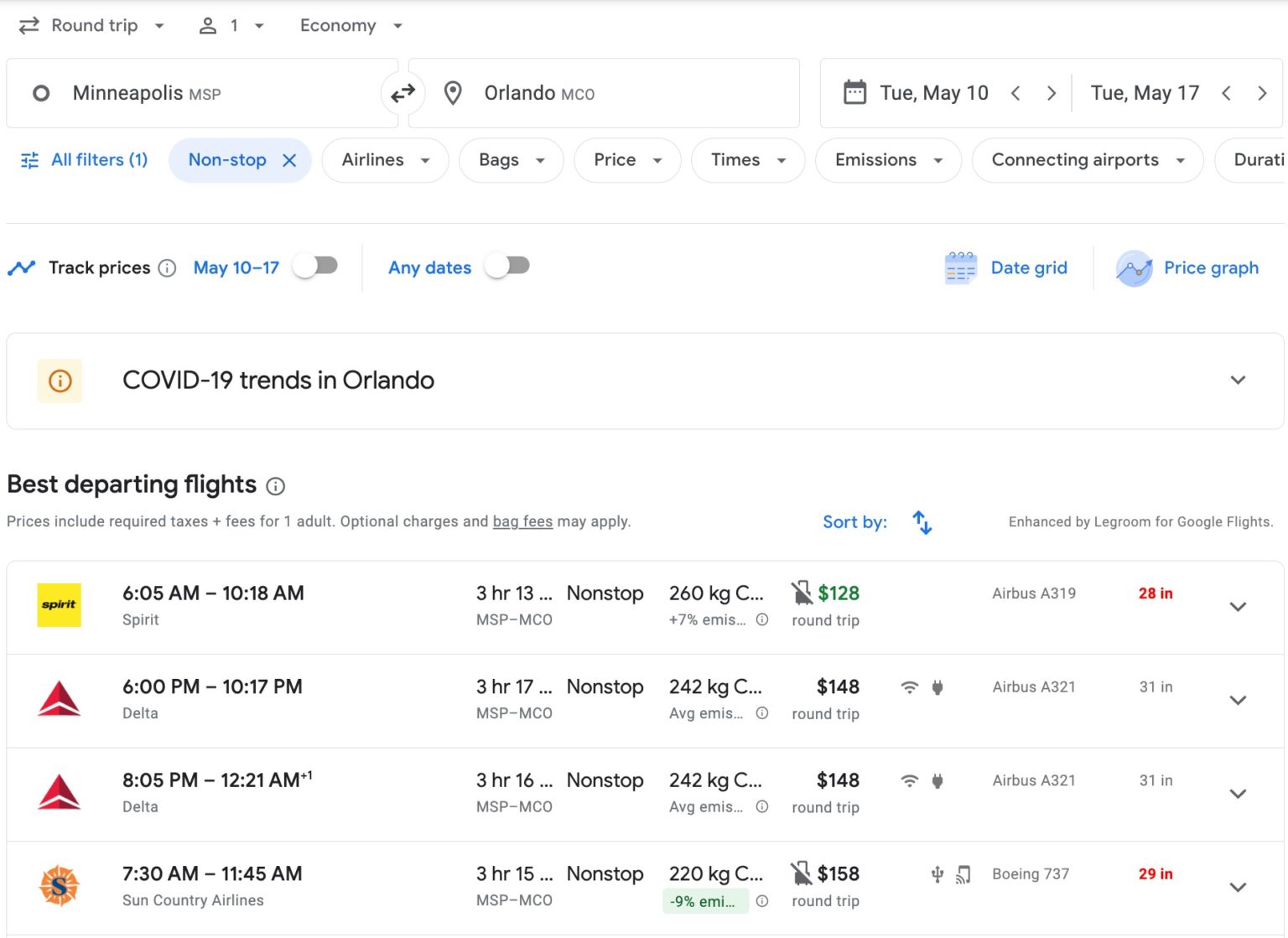
Task: Click the Minneapolis origin field
Action: pyautogui.click(x=201, y=93)
